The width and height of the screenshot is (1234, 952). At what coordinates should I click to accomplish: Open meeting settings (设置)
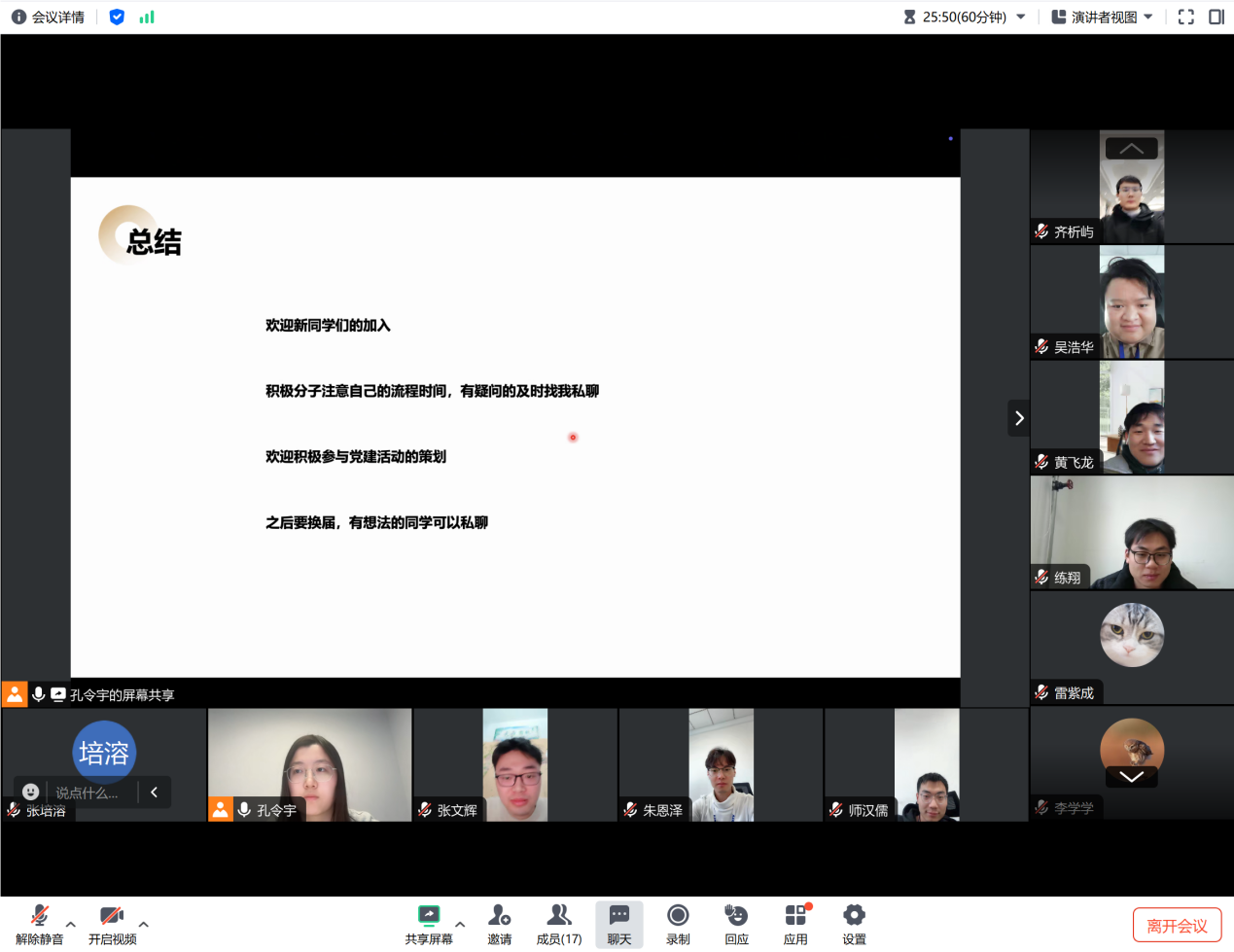pyautogui.click(x=854, y=924)
